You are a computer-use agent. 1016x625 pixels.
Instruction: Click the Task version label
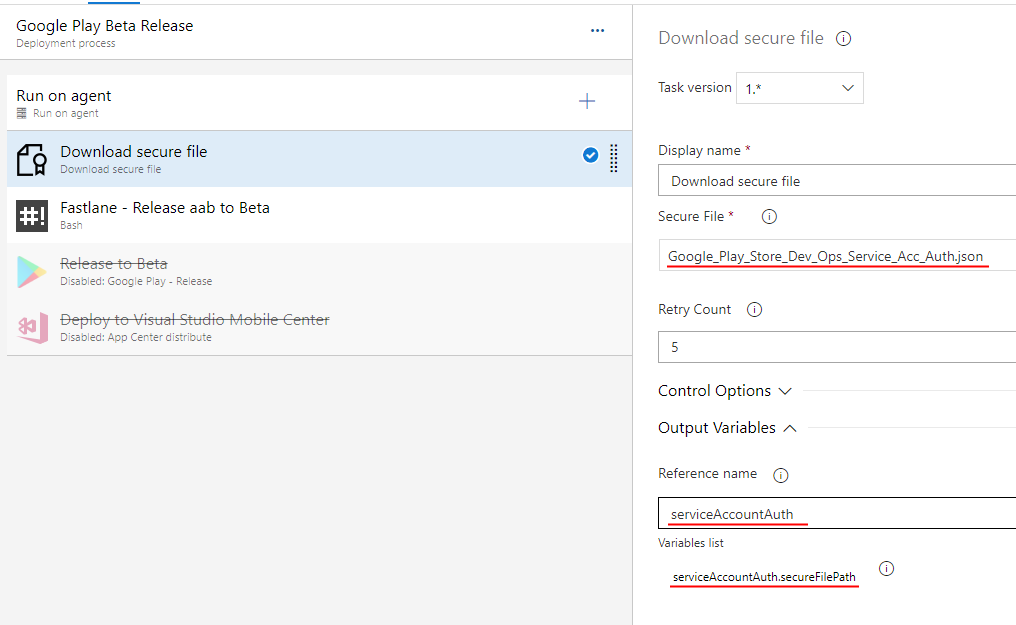[x=695, y=87]
